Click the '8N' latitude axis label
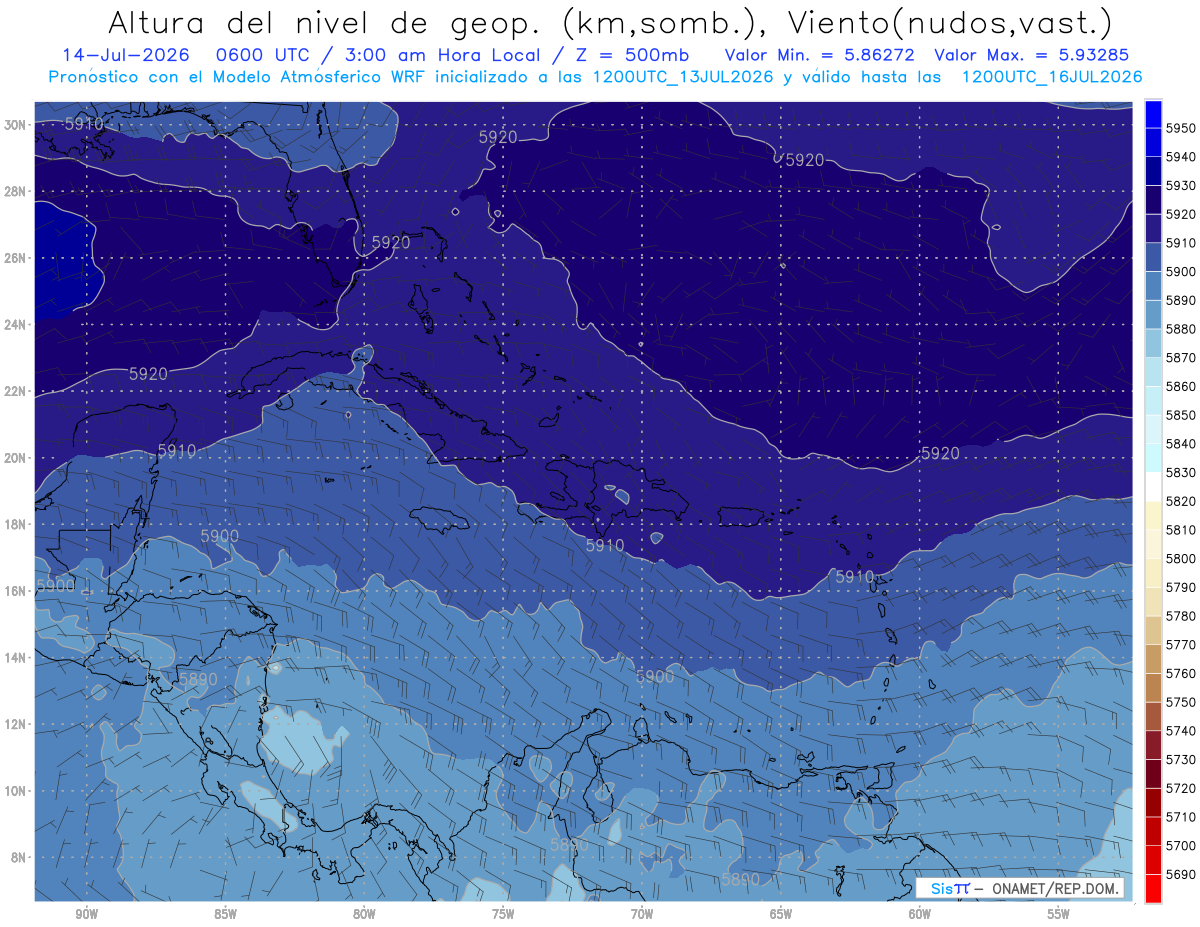 point(18,858)
